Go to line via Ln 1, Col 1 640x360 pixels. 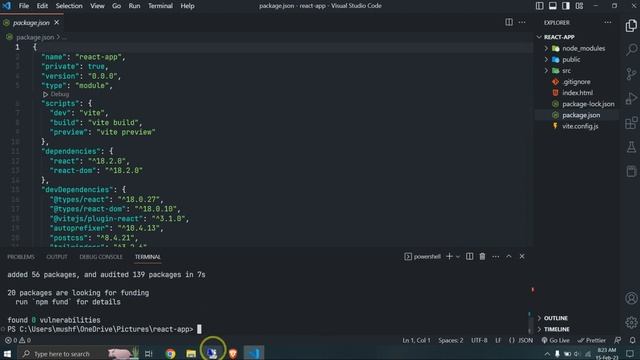(416, 340)
